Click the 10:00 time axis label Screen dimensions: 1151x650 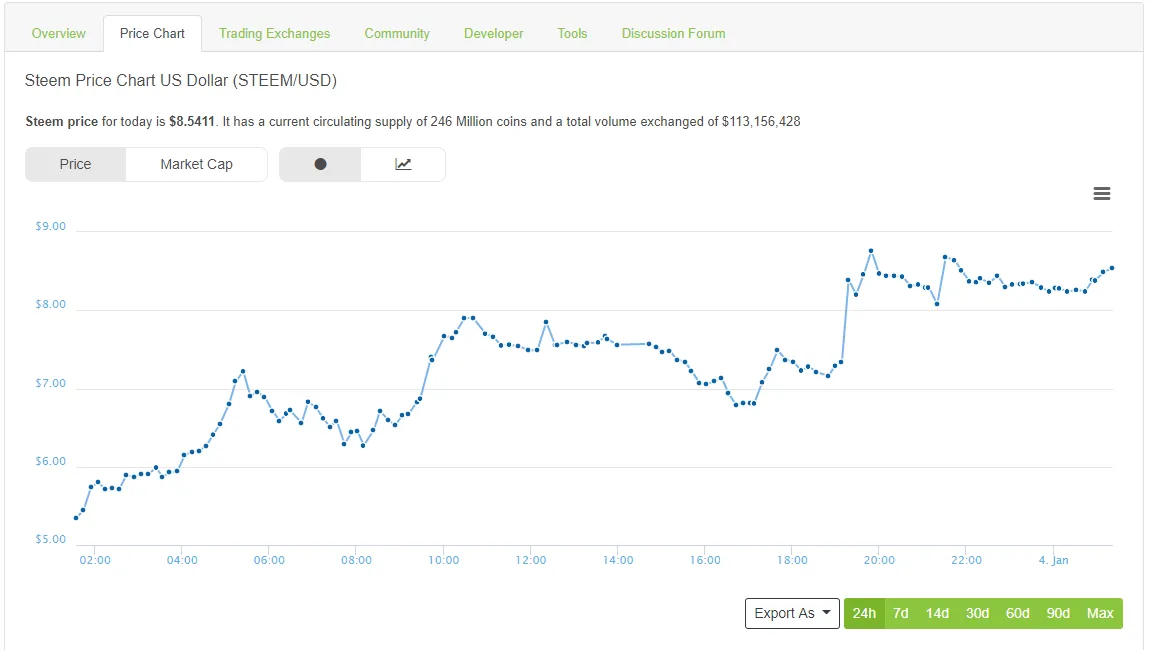pyautogui.click(x=443, y=560)
